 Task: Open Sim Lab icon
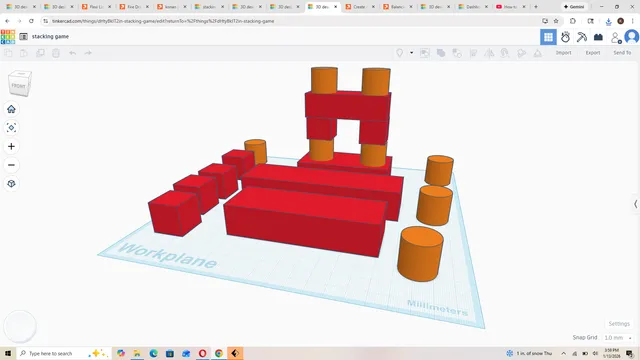point(565,37)
